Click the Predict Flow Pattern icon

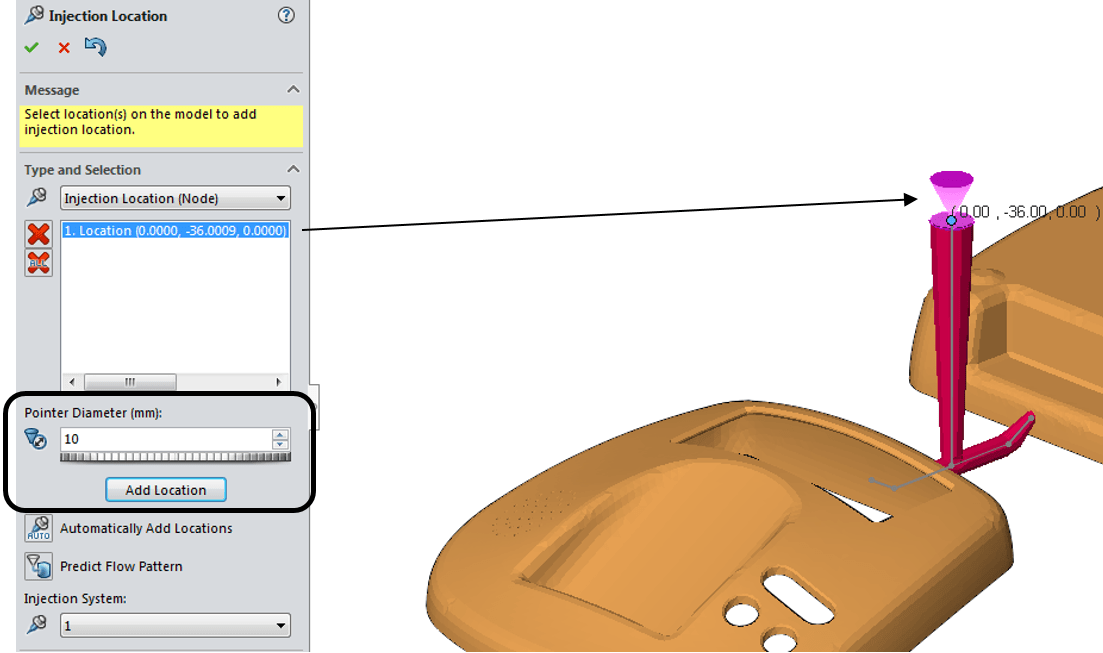[39, 566]
